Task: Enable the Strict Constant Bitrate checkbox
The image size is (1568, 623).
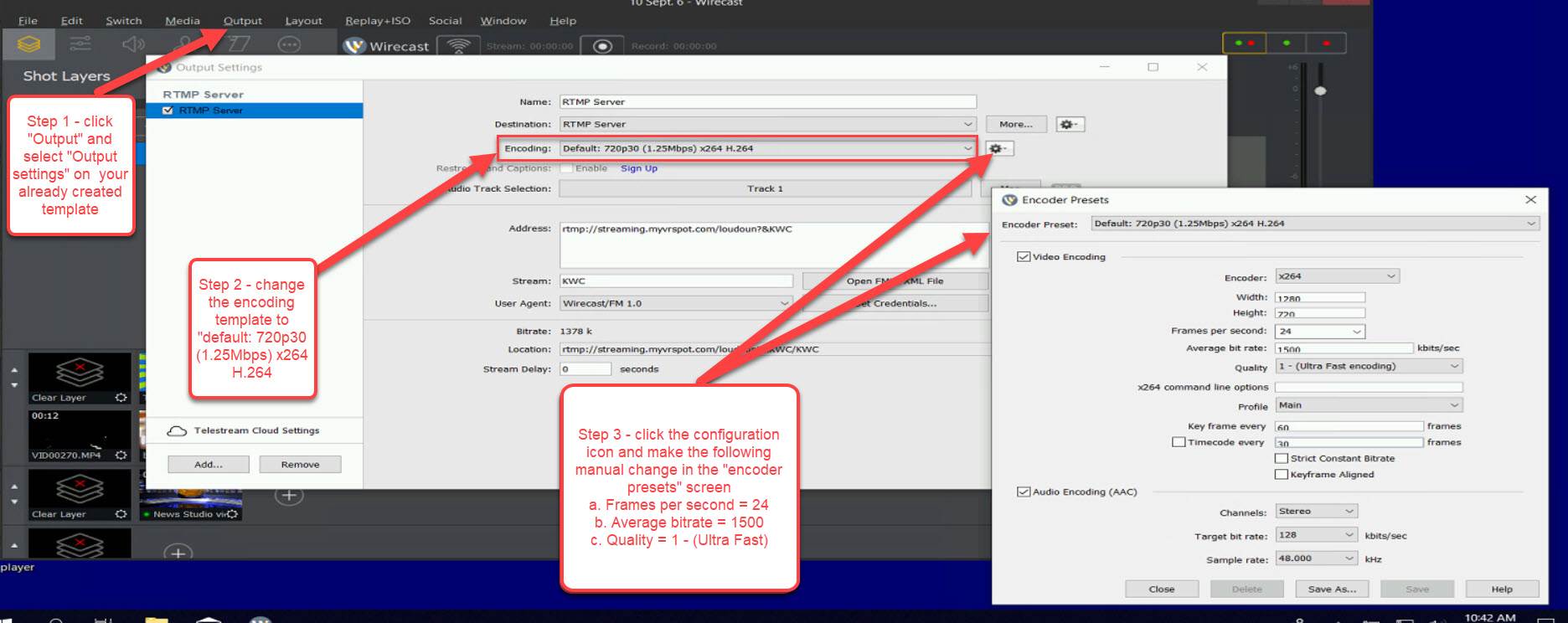Action: pyautogui.click(x=1281, y=458)
